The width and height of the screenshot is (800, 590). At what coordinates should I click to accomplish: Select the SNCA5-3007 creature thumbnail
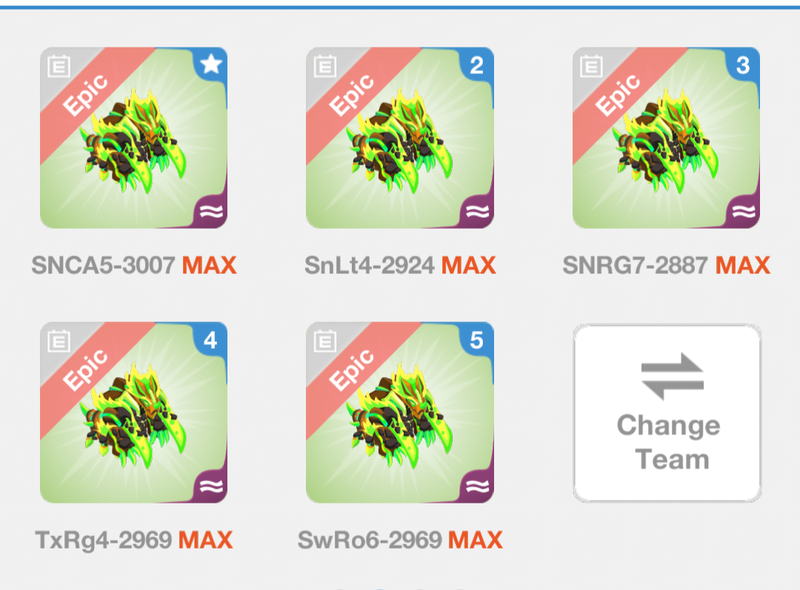(134, 138)
